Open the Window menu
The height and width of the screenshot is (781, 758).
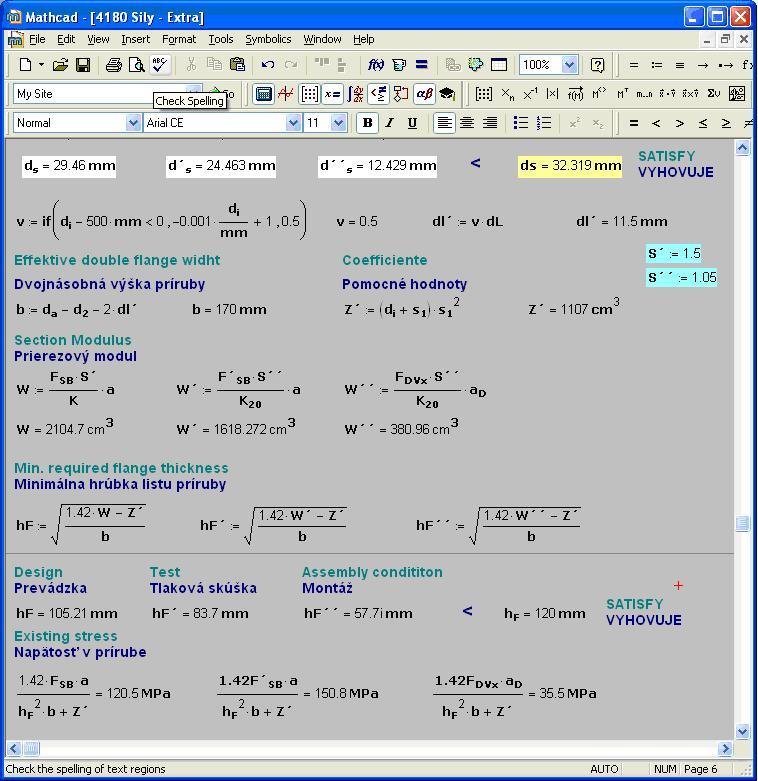[322, 39]
